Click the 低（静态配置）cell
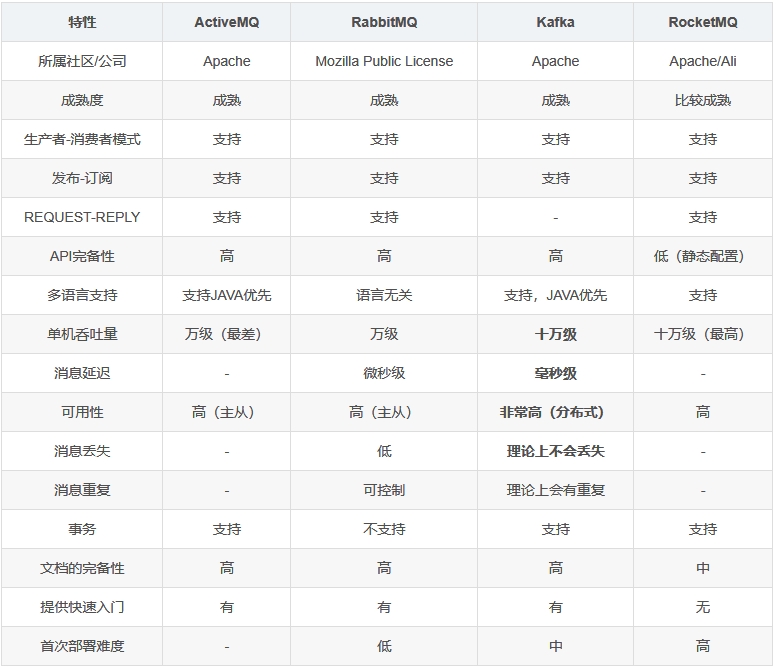776x667 pixels. (x=699, y=256)
